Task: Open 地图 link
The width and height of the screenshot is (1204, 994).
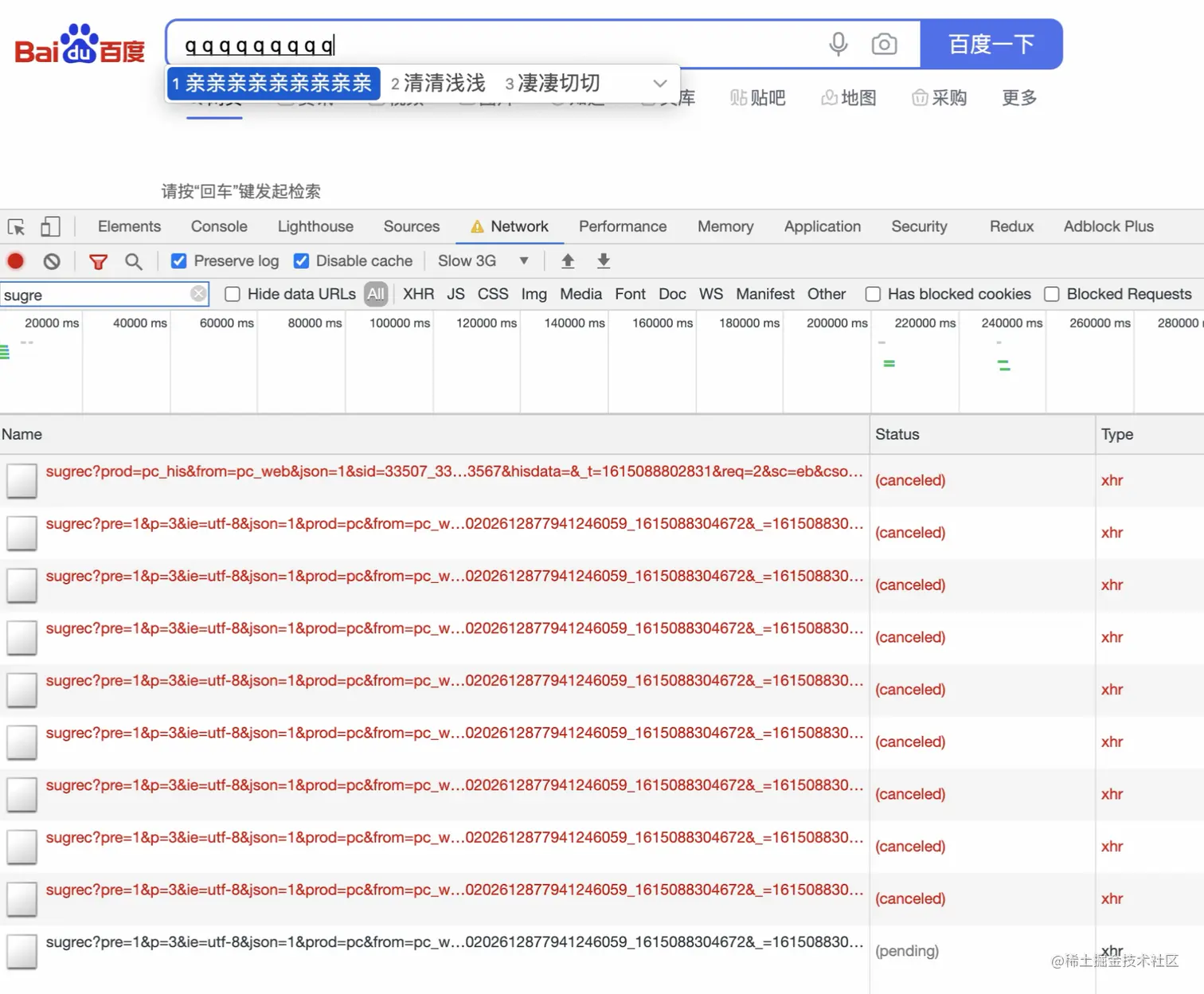Action: point(849,97)
